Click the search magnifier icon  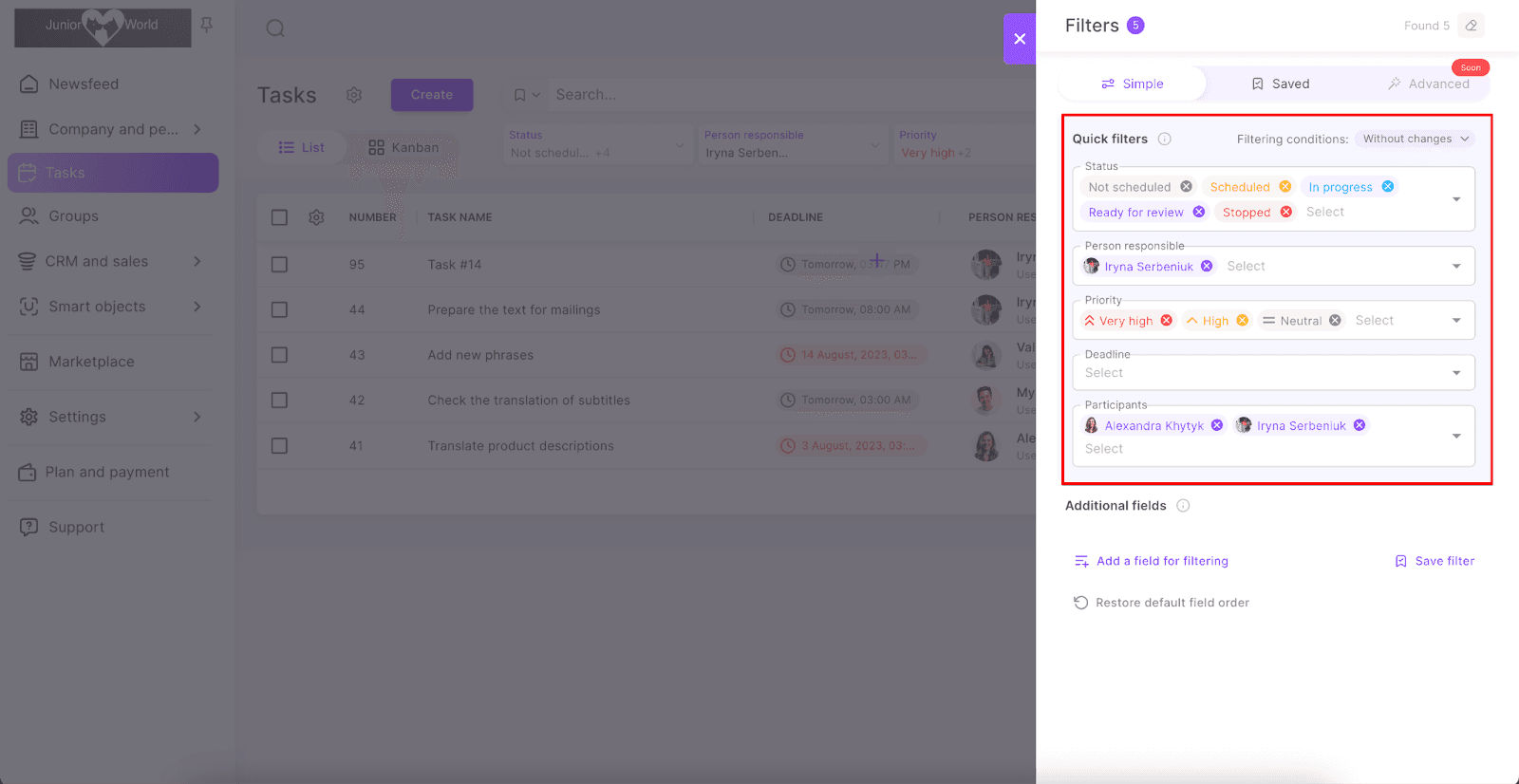pyautogui.click(x=275, y=28)
